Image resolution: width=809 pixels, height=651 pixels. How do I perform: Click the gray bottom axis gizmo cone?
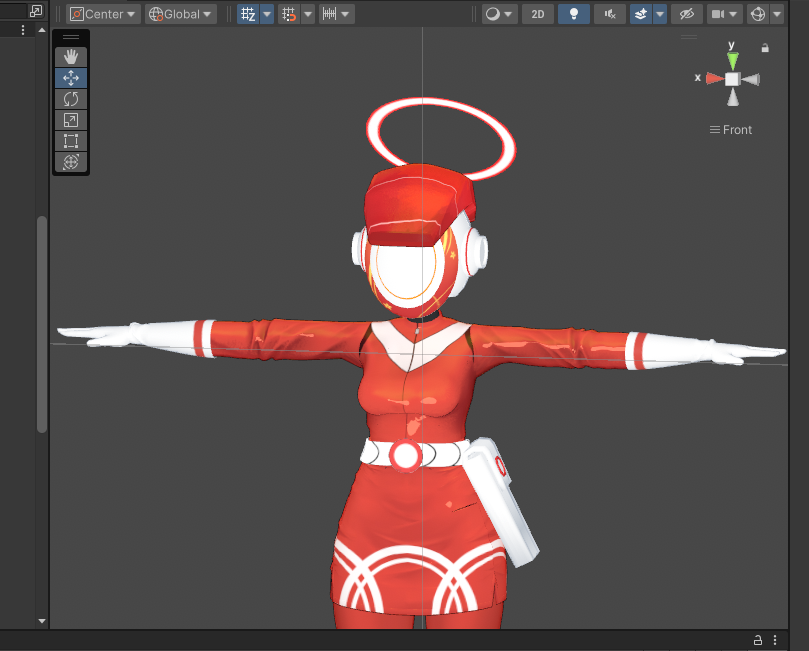(x=733, y=97)
